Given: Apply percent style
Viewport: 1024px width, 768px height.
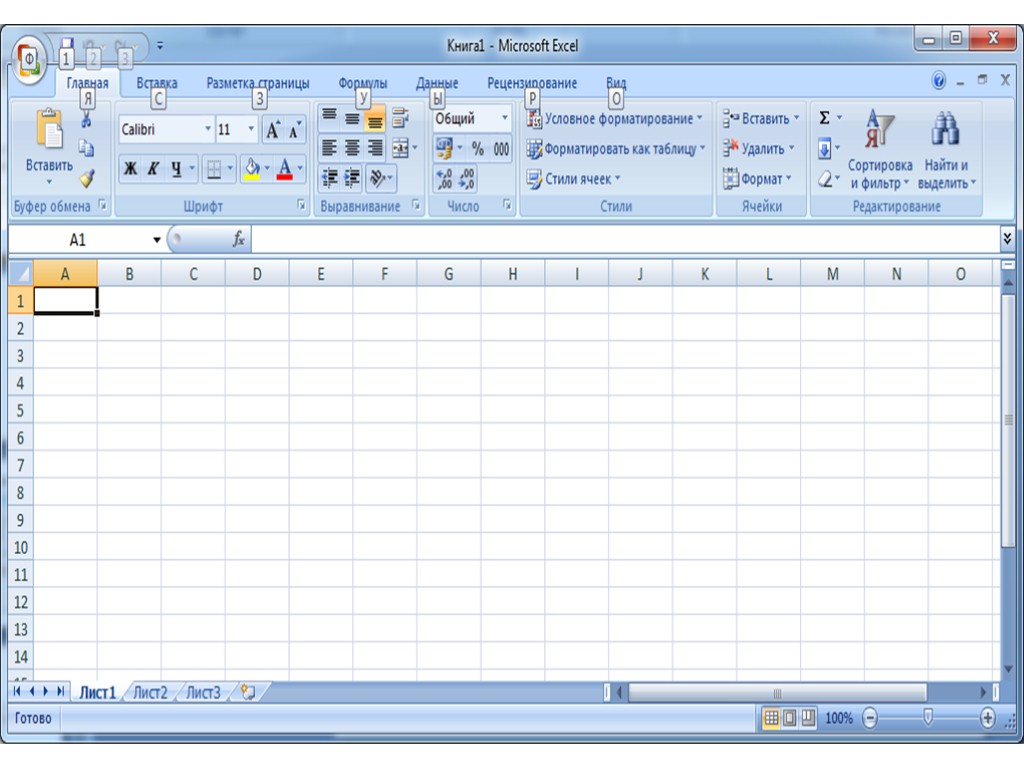Looking at the screenshot, I should tap(478, 149).
